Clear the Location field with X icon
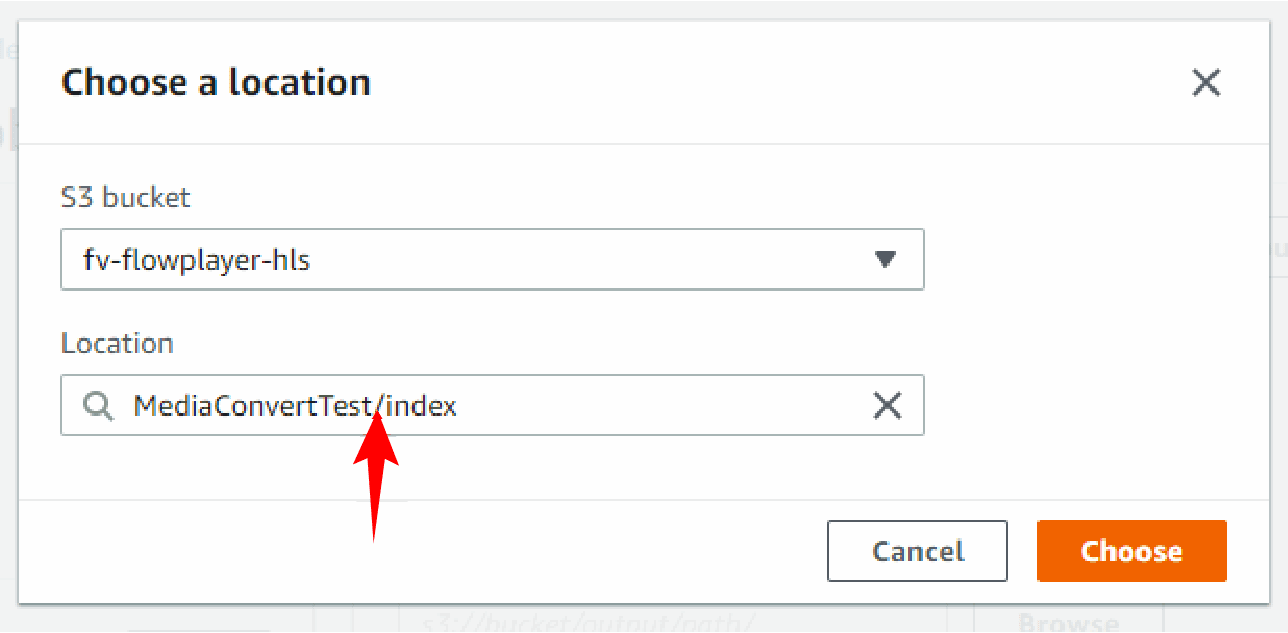Image resolution: width=1288 pixels, height=633 pixels. [x=887, y=405]
